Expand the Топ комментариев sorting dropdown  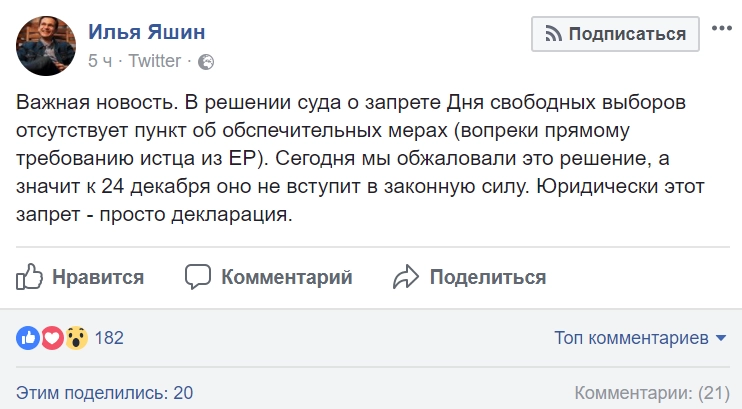click(639, 338)
